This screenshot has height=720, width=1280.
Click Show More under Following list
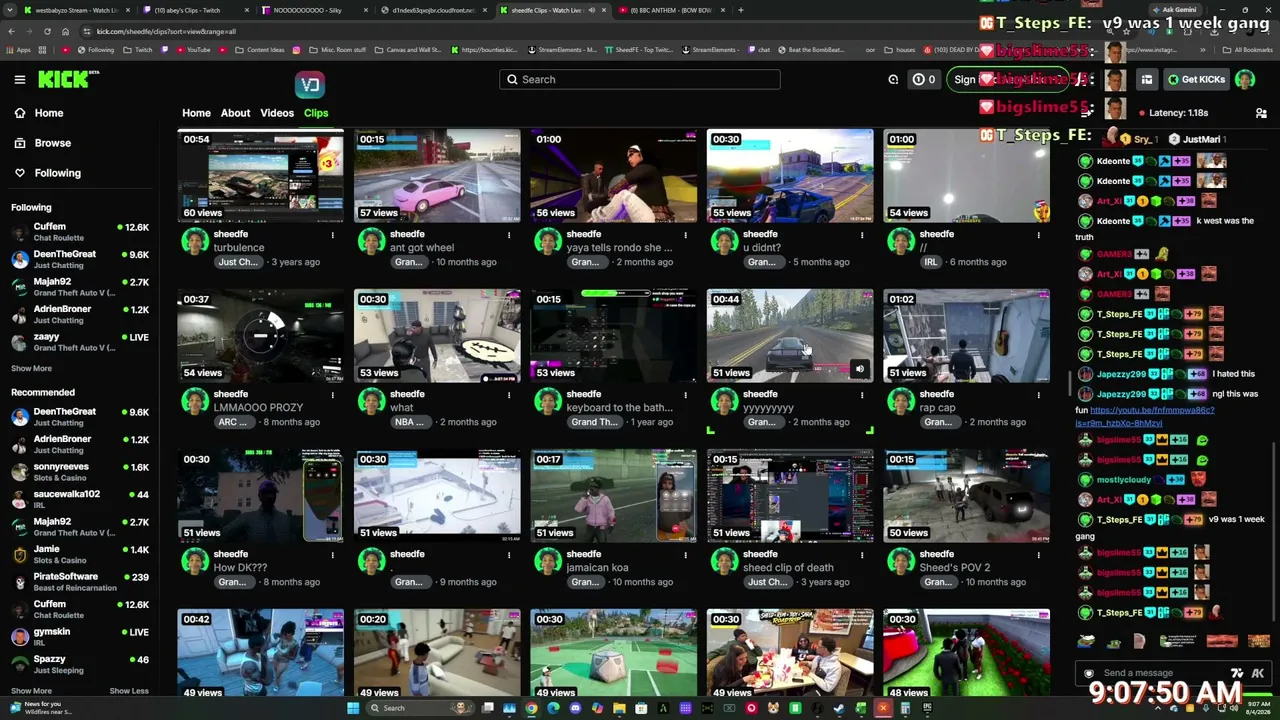(x=31, y=369)
